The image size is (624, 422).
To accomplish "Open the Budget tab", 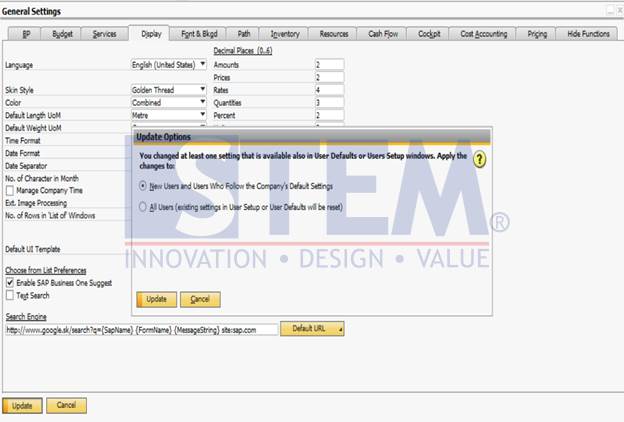I will (x=62, y=34).
